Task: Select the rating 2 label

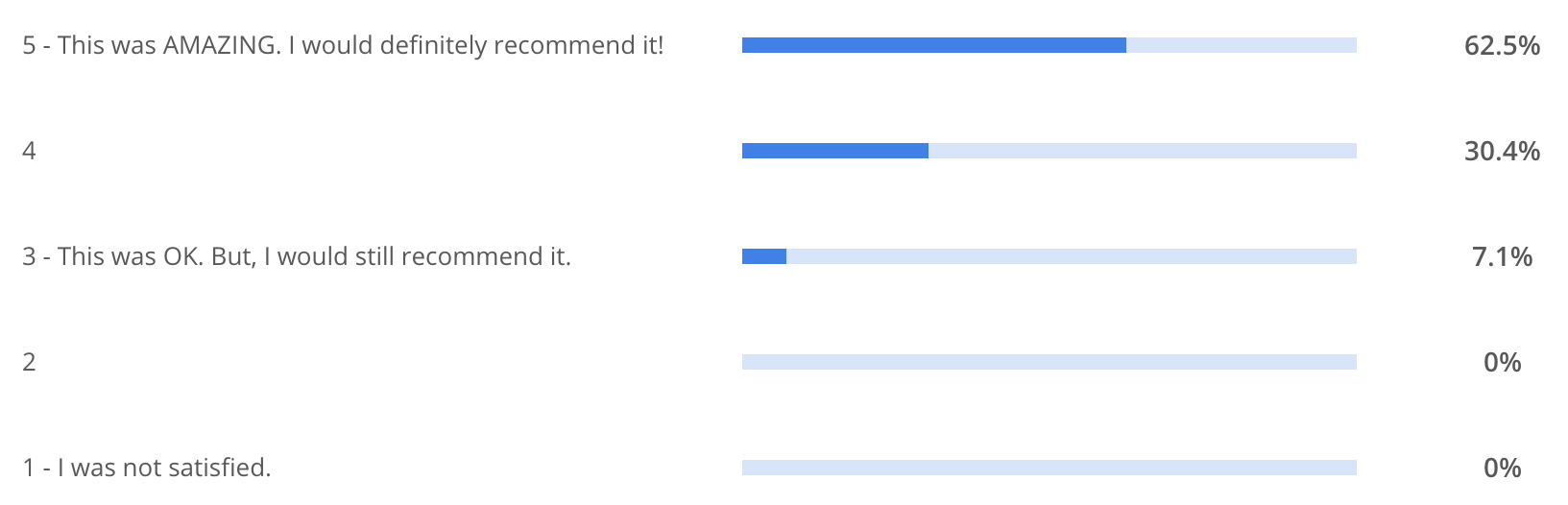Action: [30, 362]
